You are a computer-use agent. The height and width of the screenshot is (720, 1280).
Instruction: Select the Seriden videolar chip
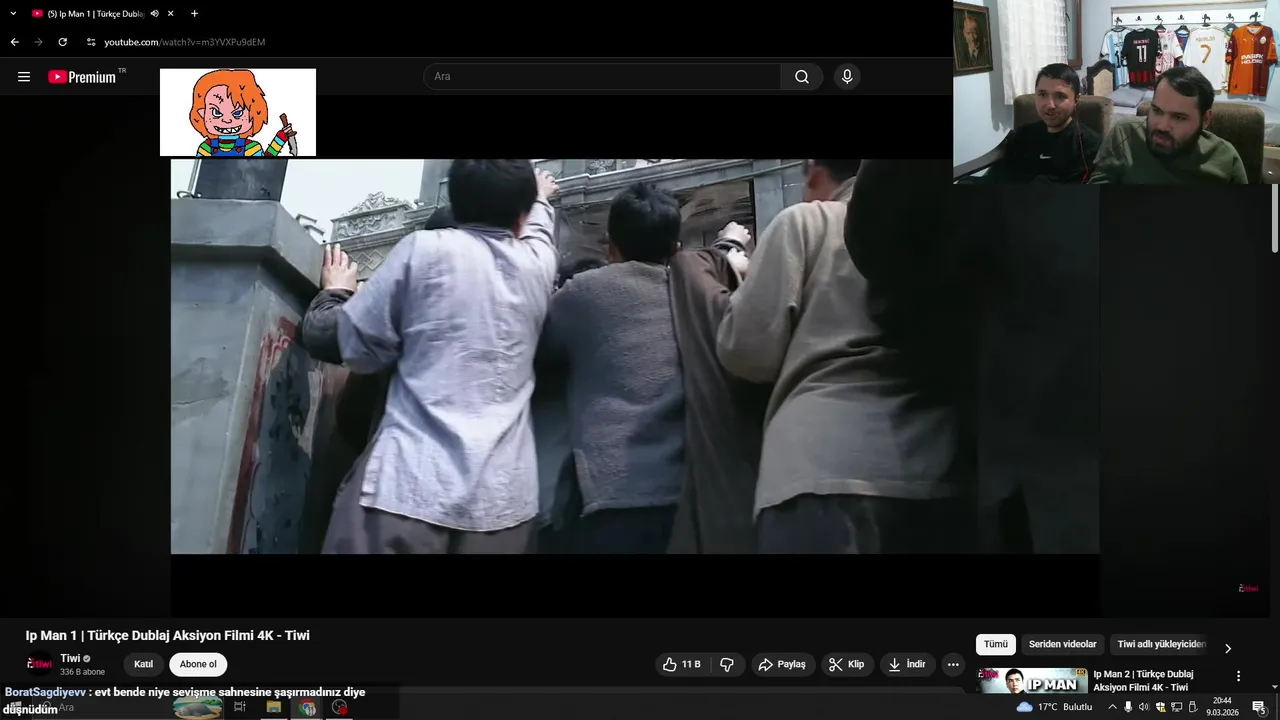click(1063, 645)
